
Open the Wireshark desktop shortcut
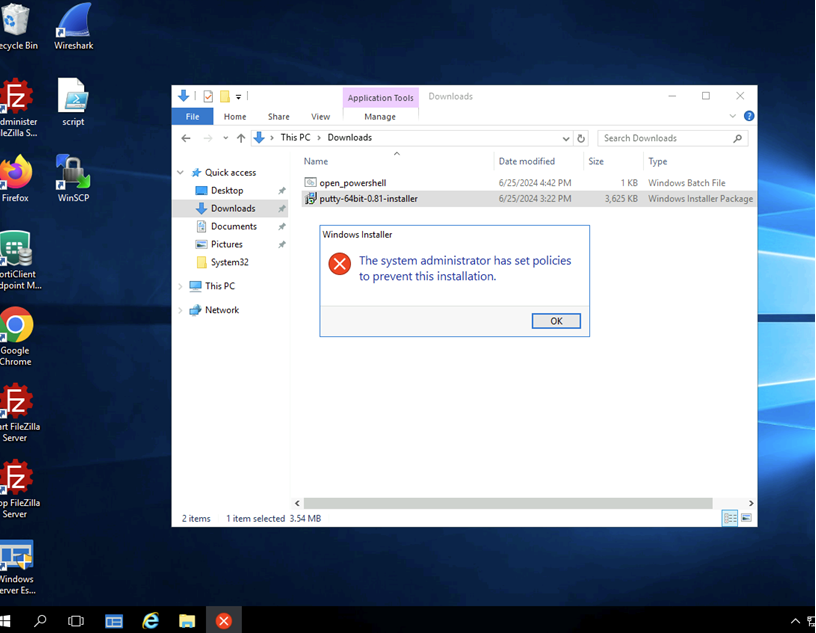click(x=74, y=26)
